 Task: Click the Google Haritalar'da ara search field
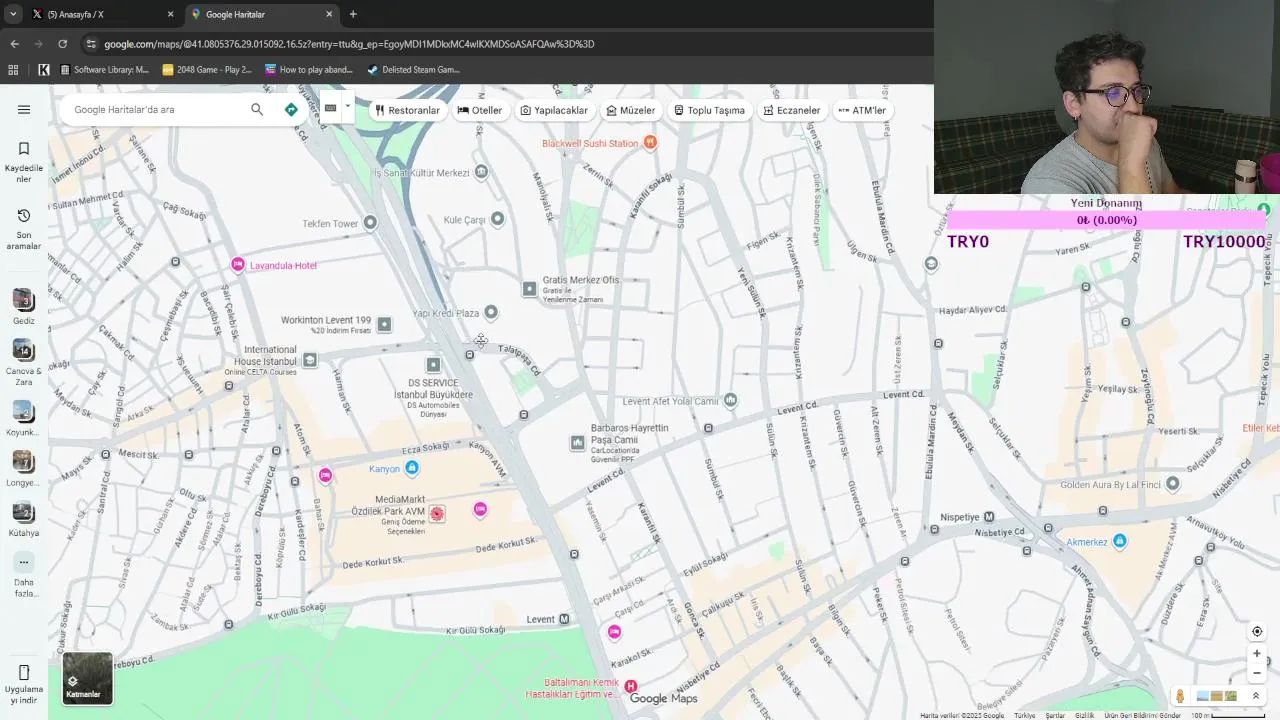tap(155, 110)
